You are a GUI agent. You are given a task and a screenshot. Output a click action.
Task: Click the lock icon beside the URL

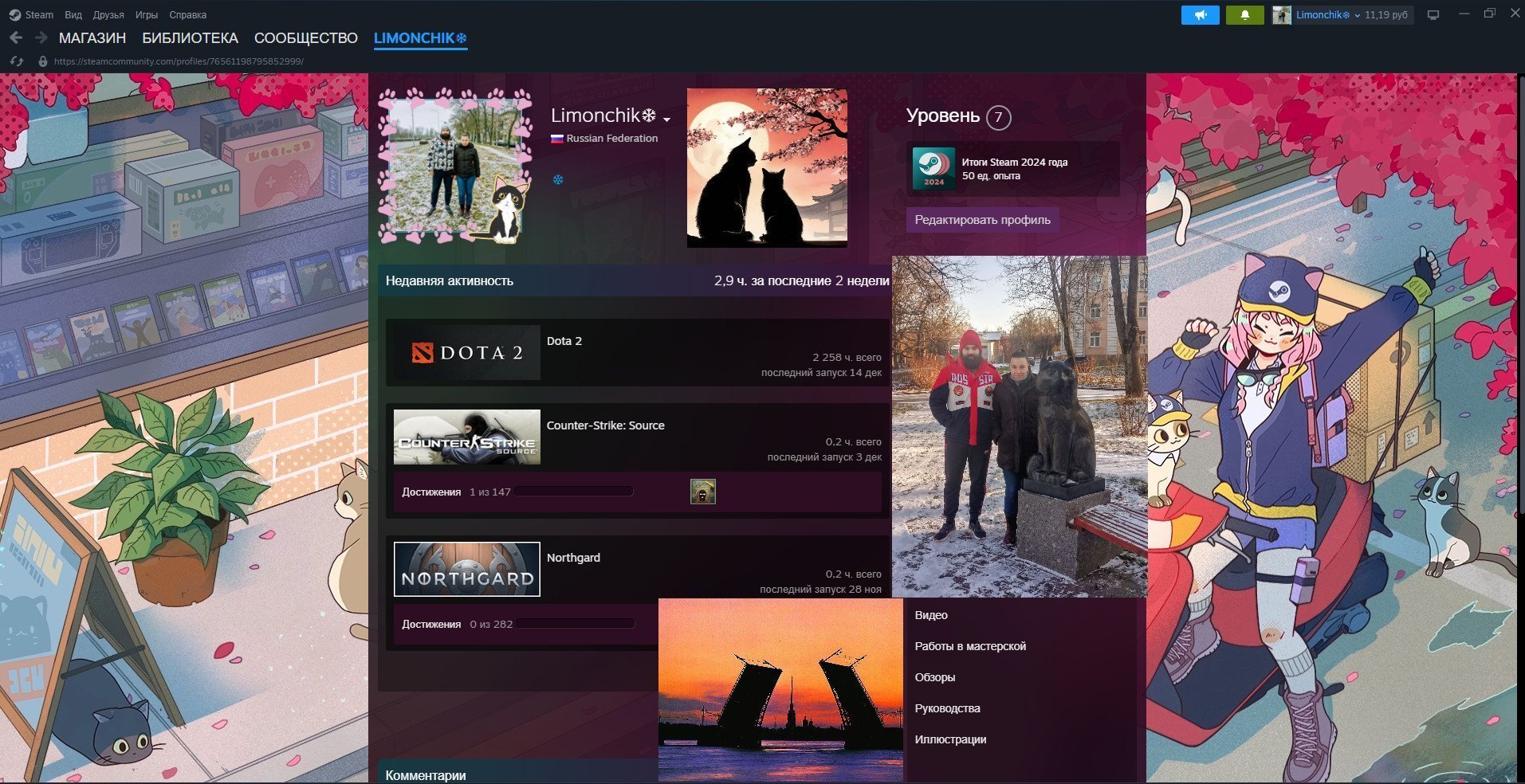[43, 61]
